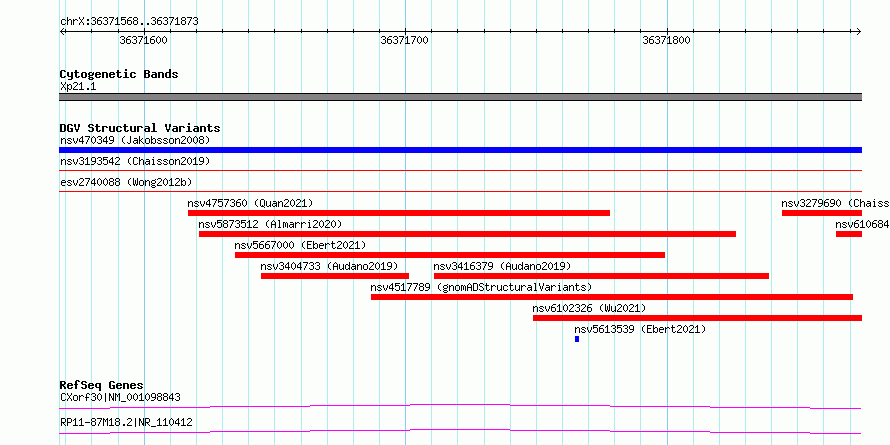890x445 pixels.
Task: Select the nsv6102326 (Wu2021) label
Action: click(589, 308)
